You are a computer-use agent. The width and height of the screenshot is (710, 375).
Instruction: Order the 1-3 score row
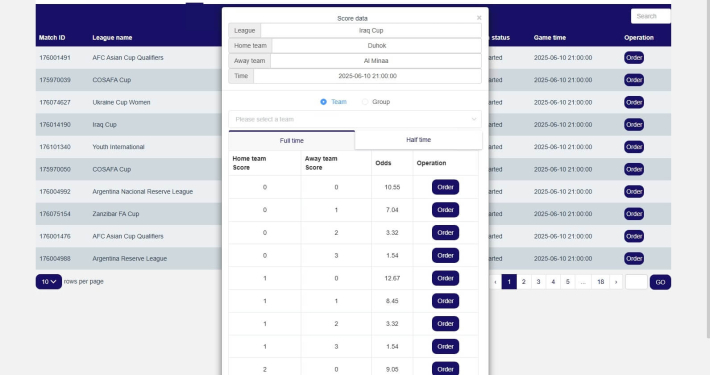point(445,346)
